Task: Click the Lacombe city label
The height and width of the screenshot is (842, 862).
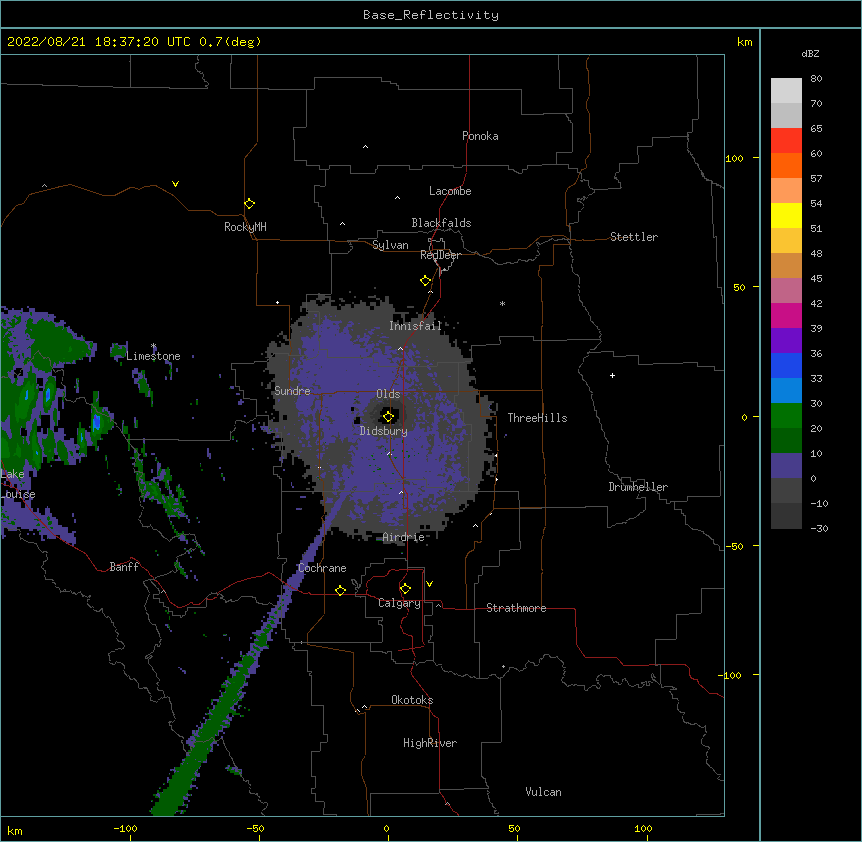Action: [450, 191]
